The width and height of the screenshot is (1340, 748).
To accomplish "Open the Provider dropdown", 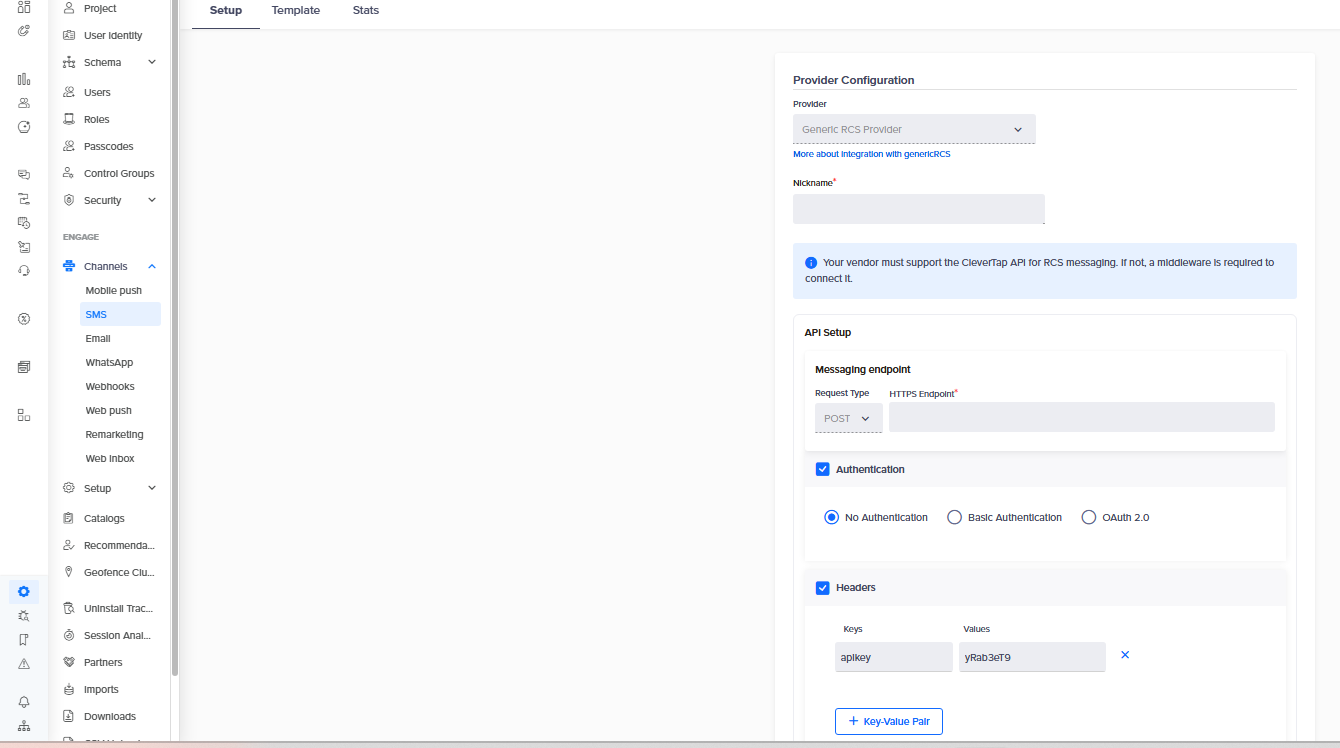I will (x=914, y=129).
